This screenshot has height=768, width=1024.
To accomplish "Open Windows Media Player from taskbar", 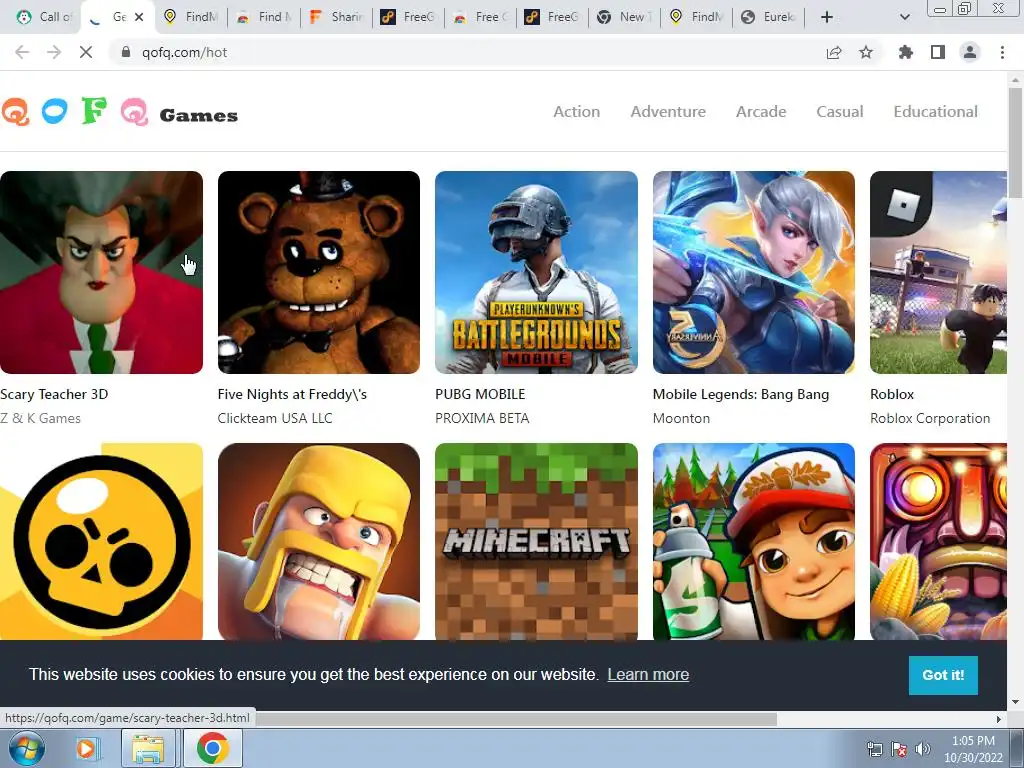I will click(x=86, y=748).
